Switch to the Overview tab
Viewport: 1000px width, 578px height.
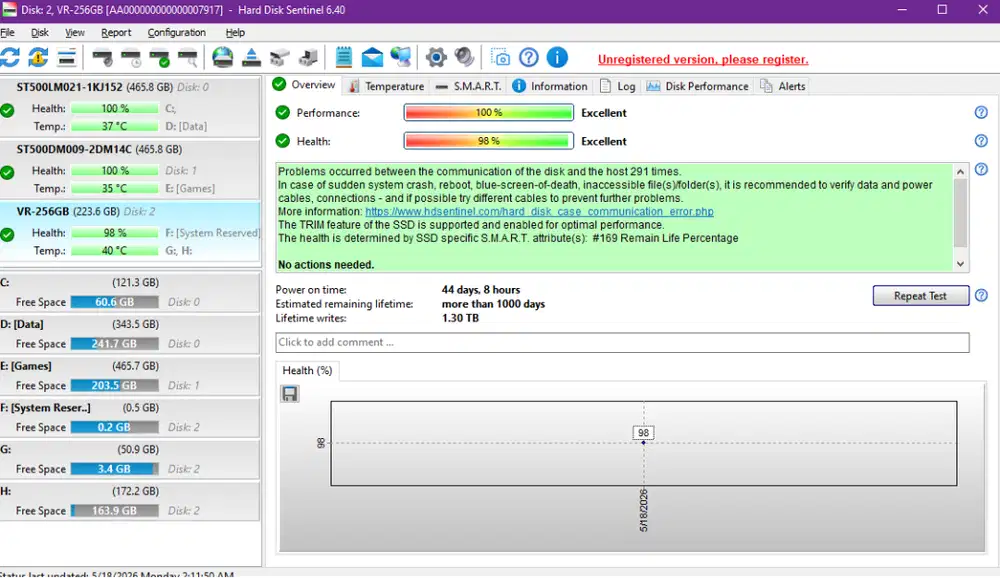(x=304, y=85)
